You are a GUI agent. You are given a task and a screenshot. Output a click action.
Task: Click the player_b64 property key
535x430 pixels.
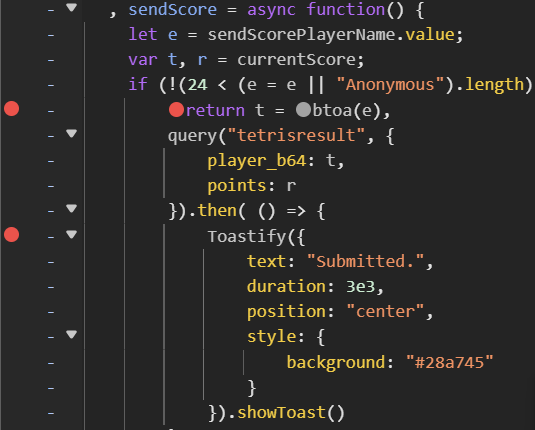tap(257, 160)
